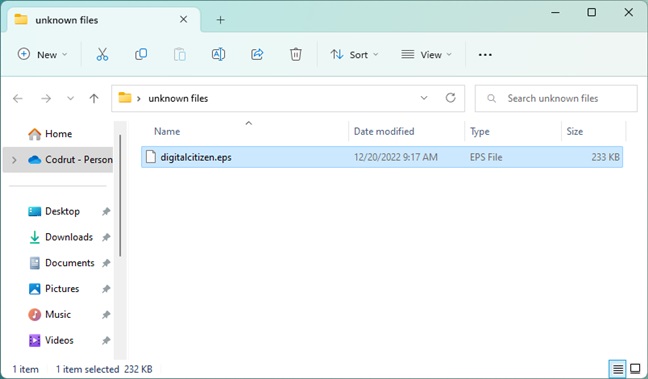Maximize the File Explorer window

click(592, 12)
